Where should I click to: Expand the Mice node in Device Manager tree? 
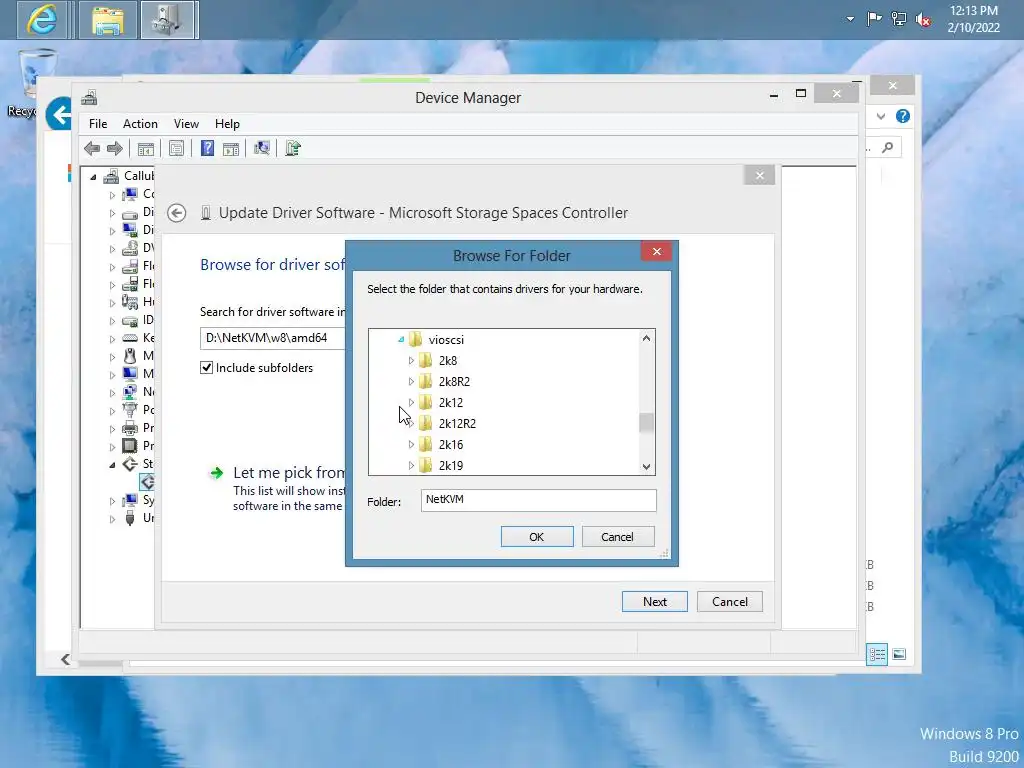click(x=112, y=357)
